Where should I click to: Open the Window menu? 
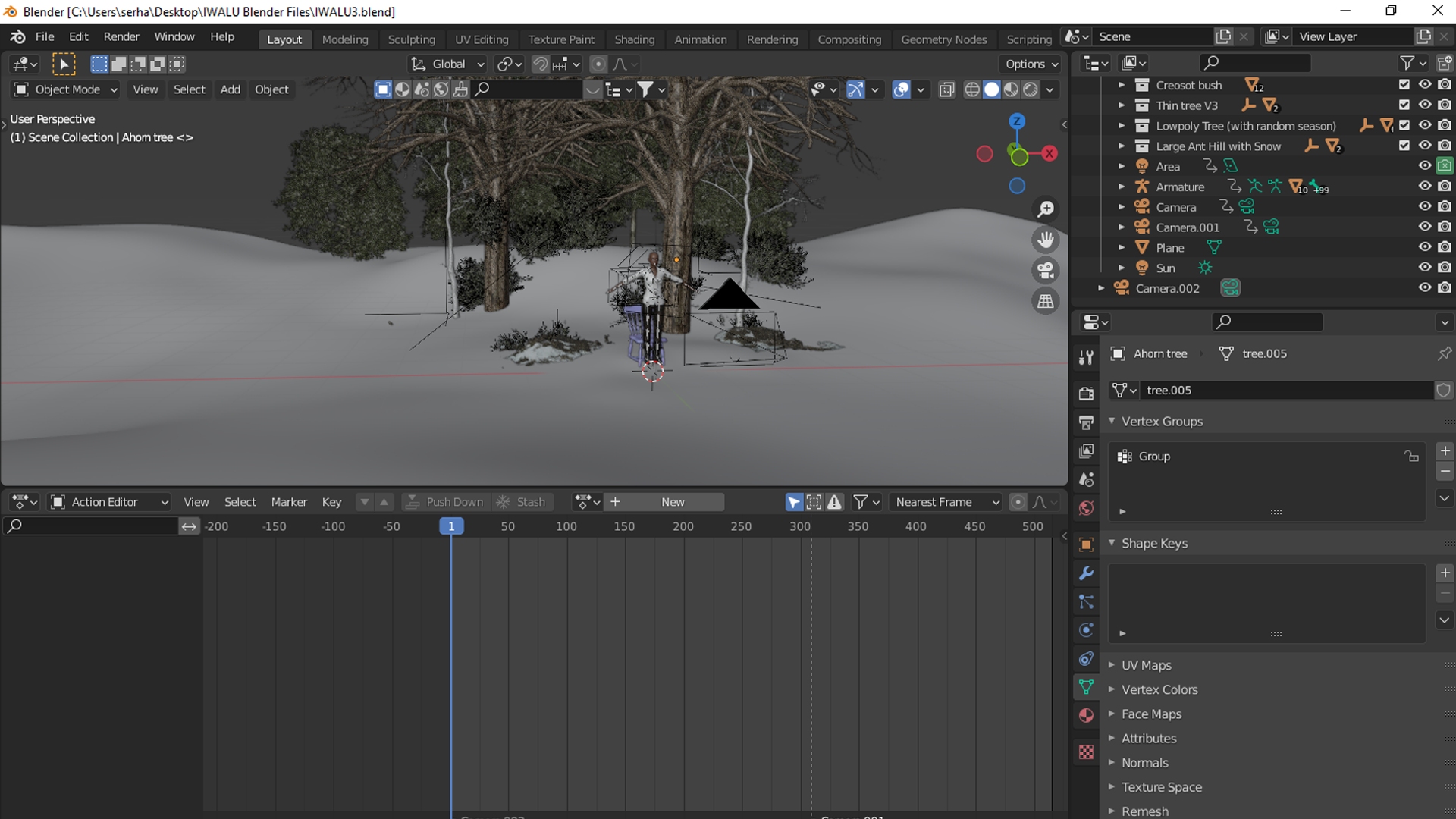pyautogui.click(x=174, y=36)
